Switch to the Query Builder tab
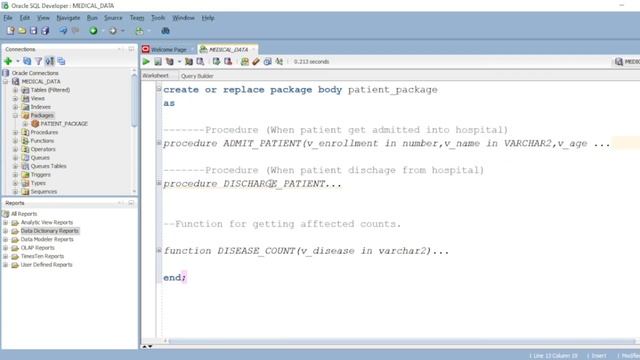The height and width of the screenshot is (360, 640). 197,76
